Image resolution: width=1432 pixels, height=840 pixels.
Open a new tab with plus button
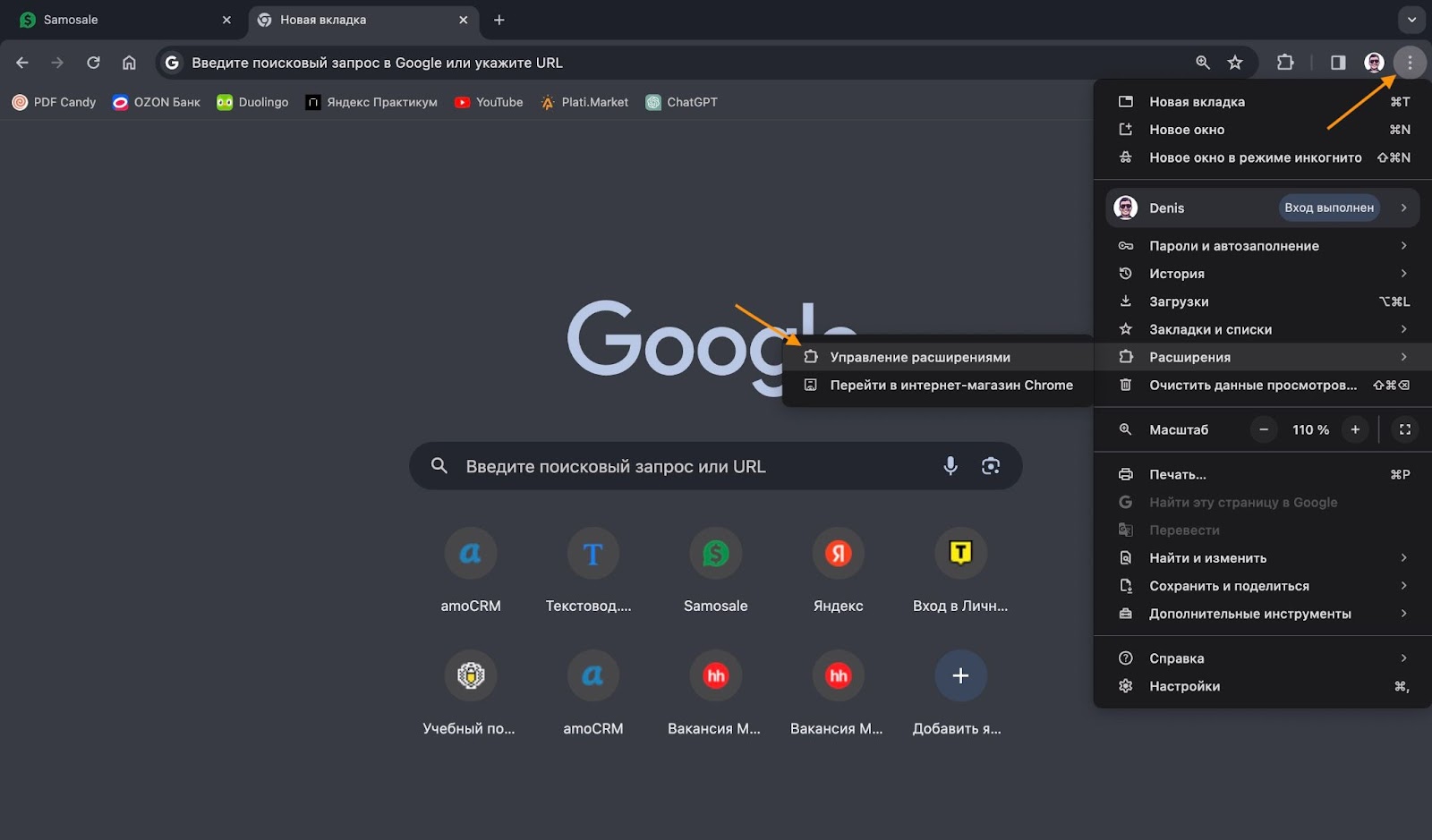pyautogui.click(x=499, y=20)
